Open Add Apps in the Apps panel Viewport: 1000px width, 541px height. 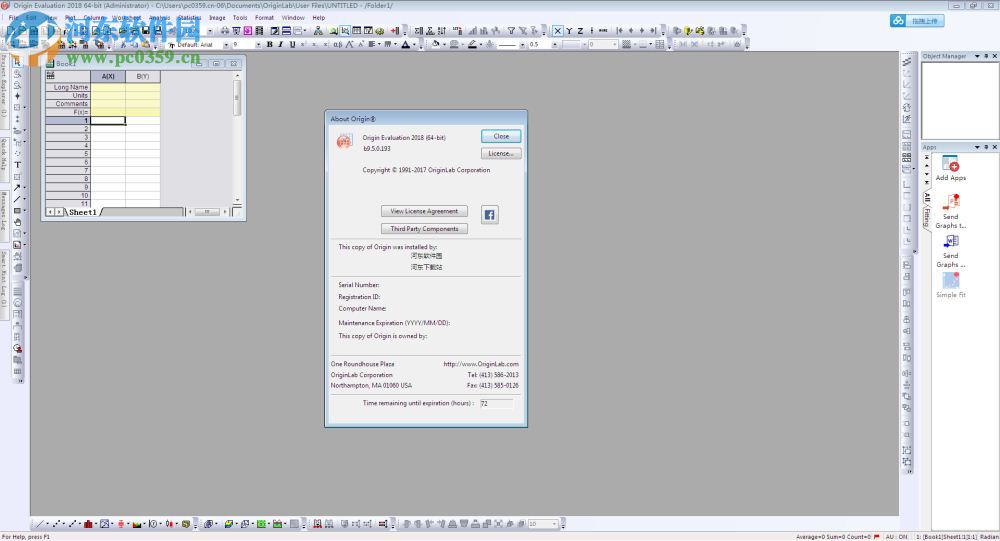(950, 169)
